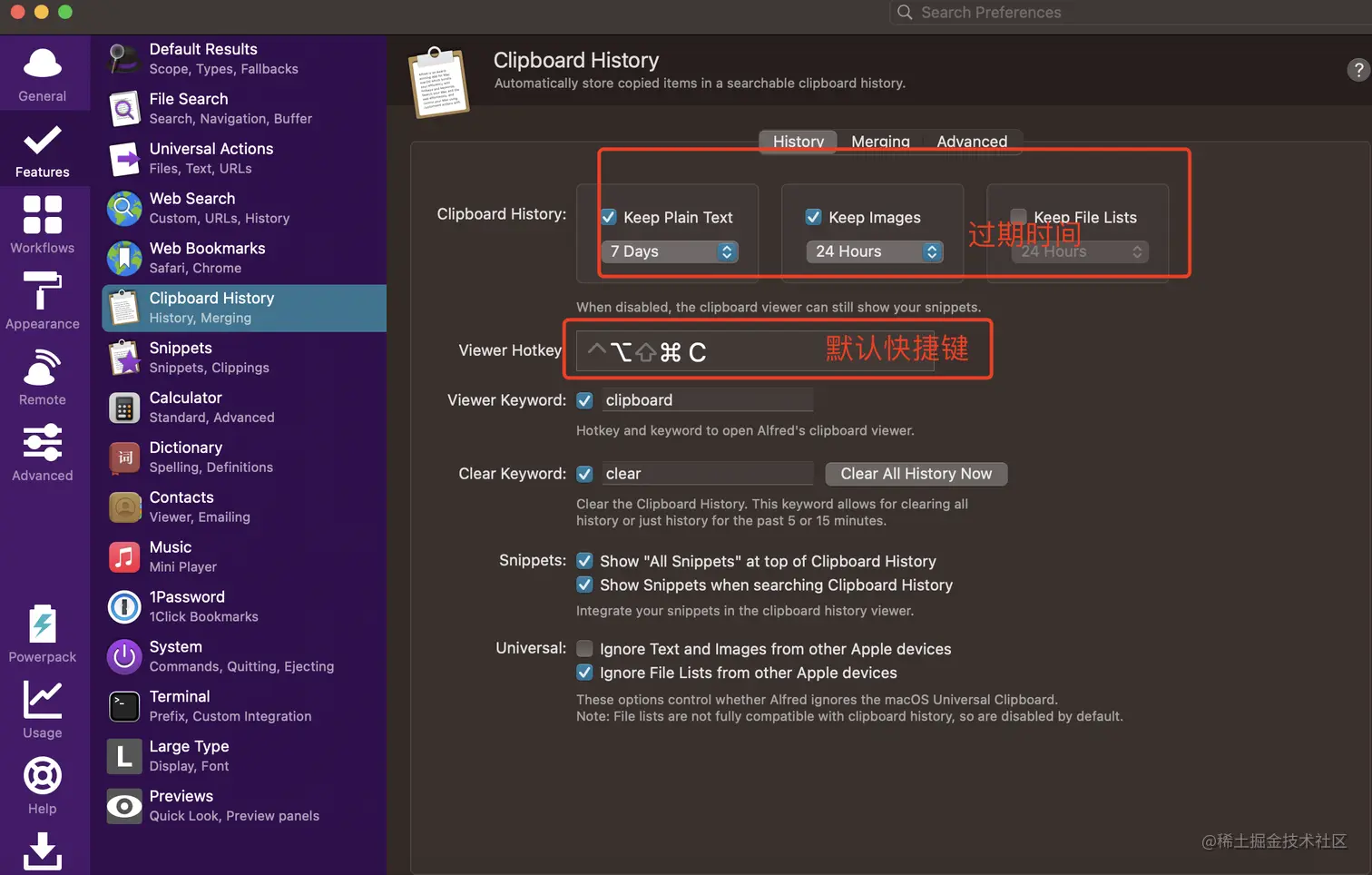This screenshot has width=1372, height=875.
Task: Switch to the Merging tab
Action: [x=880, y=142]
